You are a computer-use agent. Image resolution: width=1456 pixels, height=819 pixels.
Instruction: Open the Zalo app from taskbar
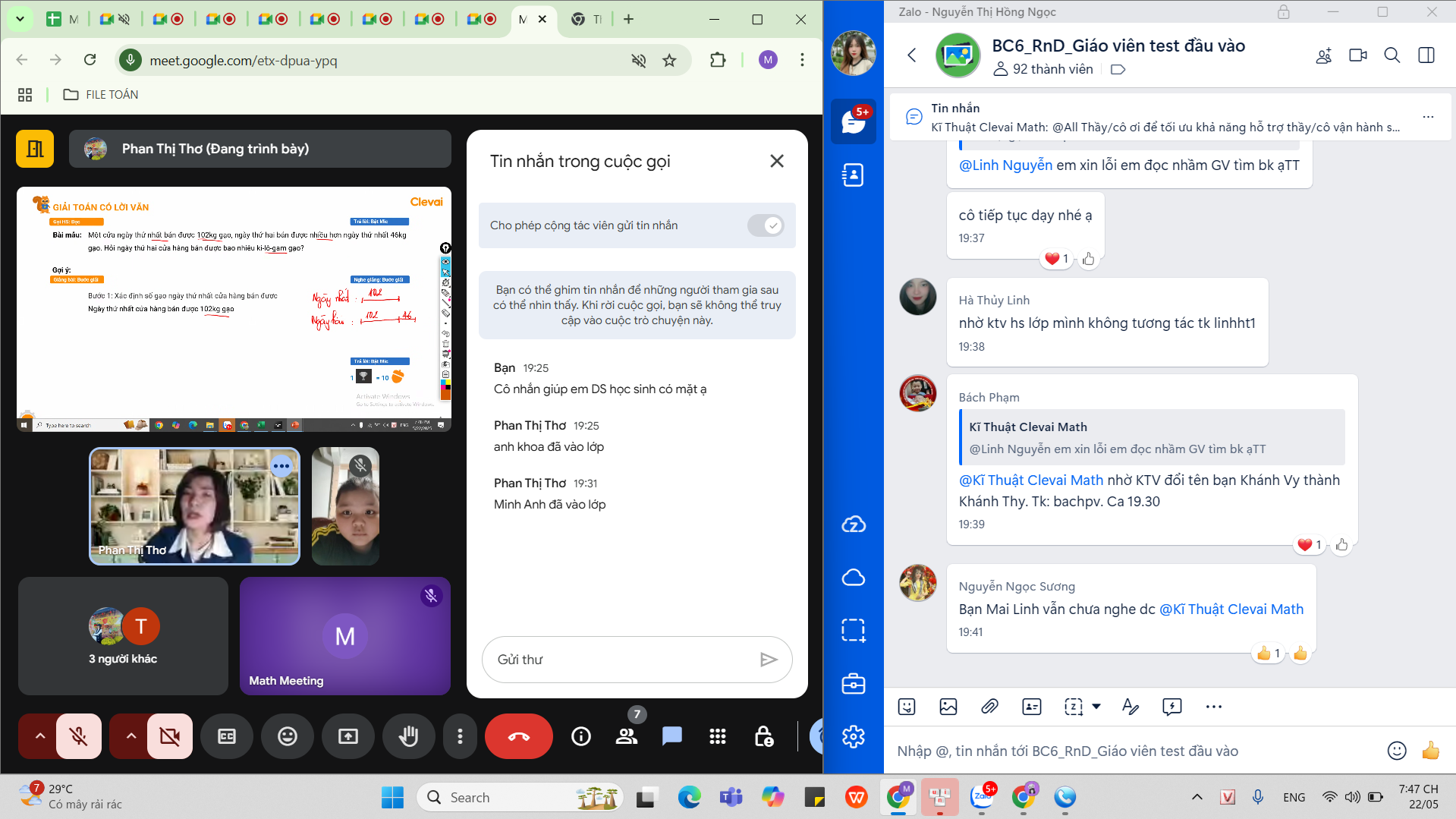tap(982, 798)
